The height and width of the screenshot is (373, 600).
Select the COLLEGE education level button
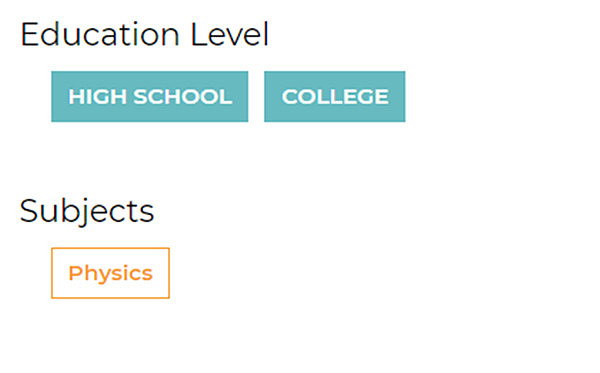click(x=335, y=96)
